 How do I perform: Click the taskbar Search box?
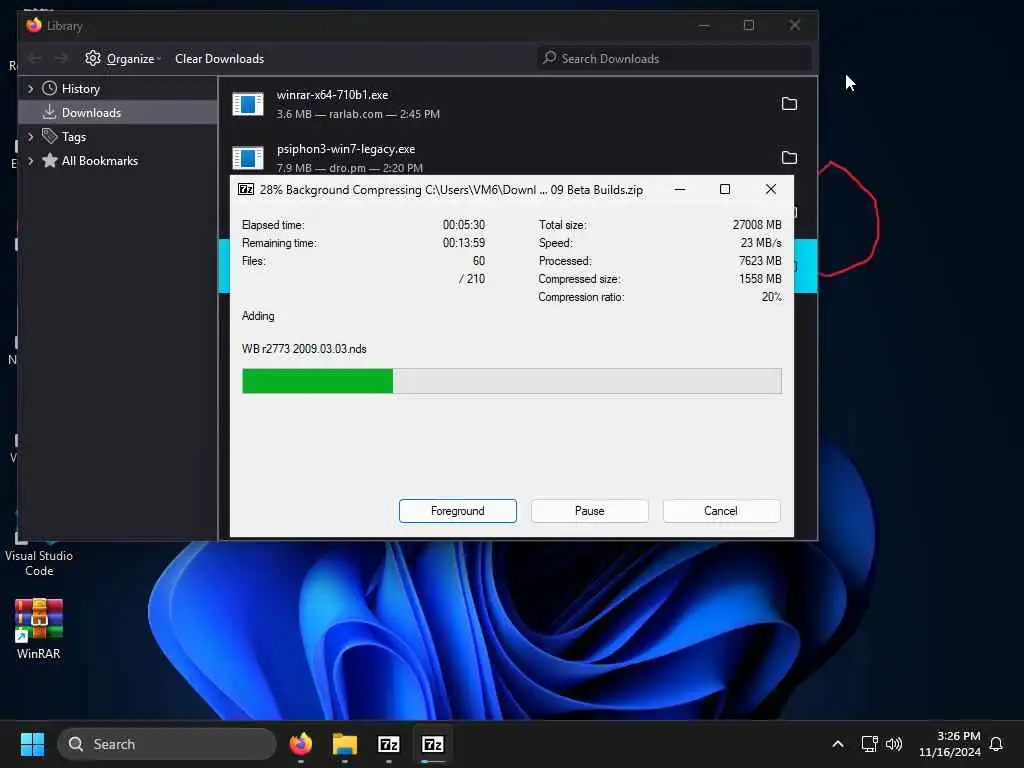(x=167, y=744)
